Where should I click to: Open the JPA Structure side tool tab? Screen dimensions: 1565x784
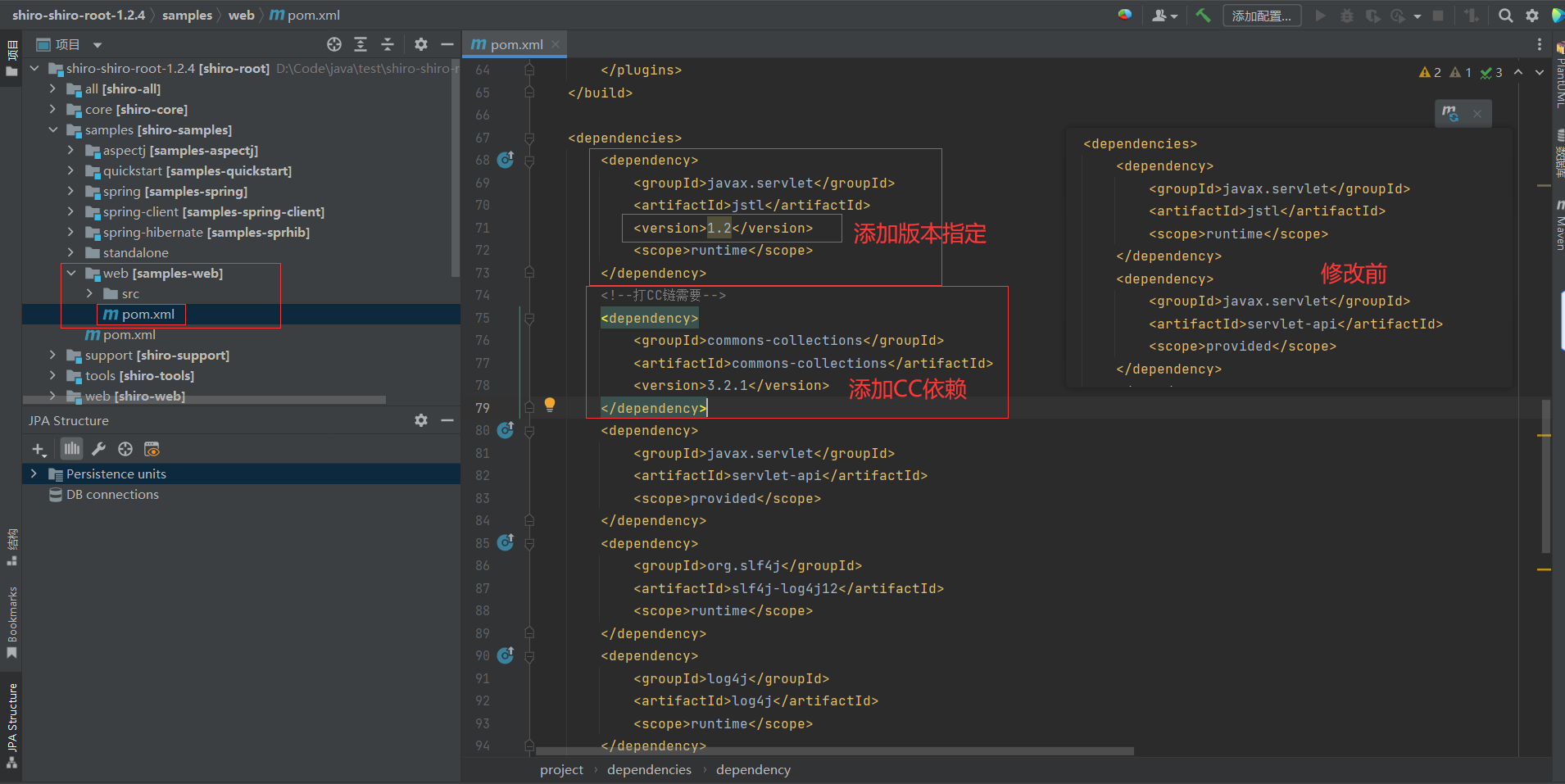[11, 726]
